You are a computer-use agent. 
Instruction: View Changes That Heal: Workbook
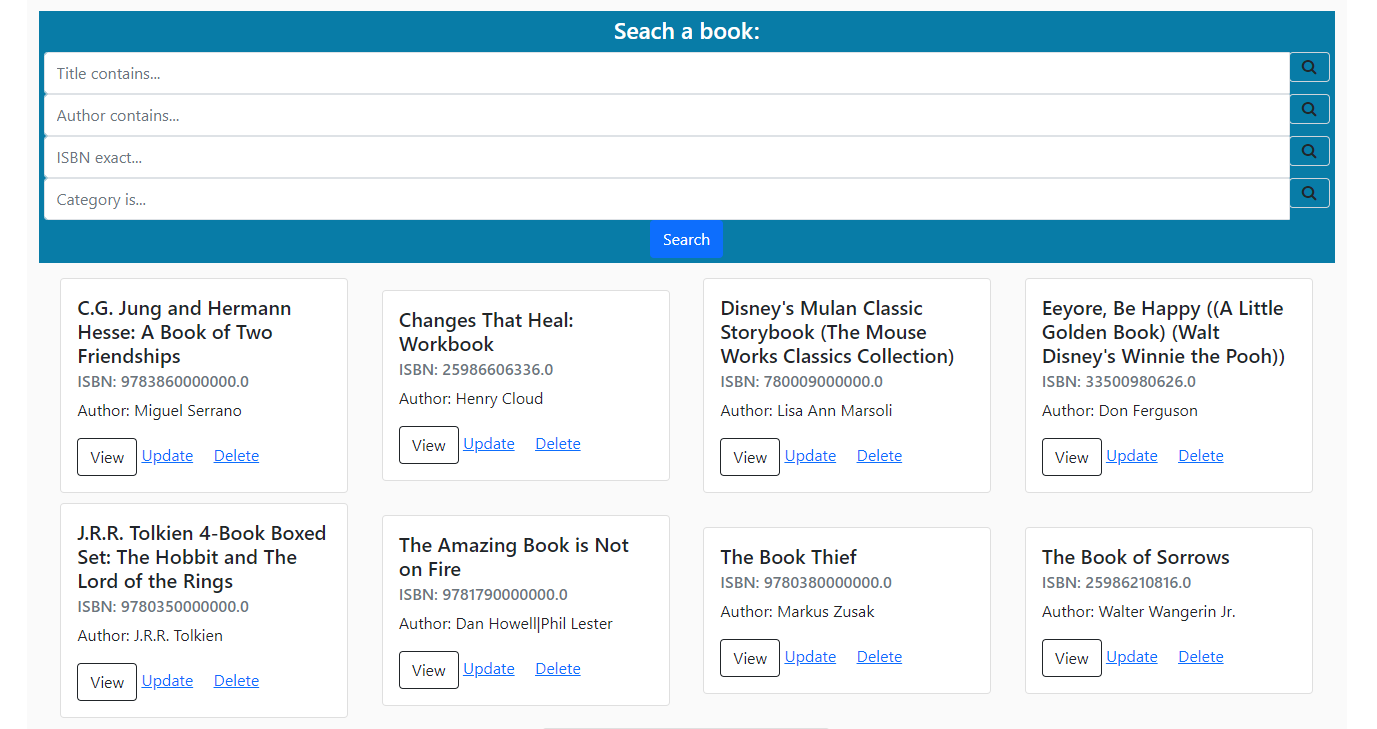click(x=428, y=445)
